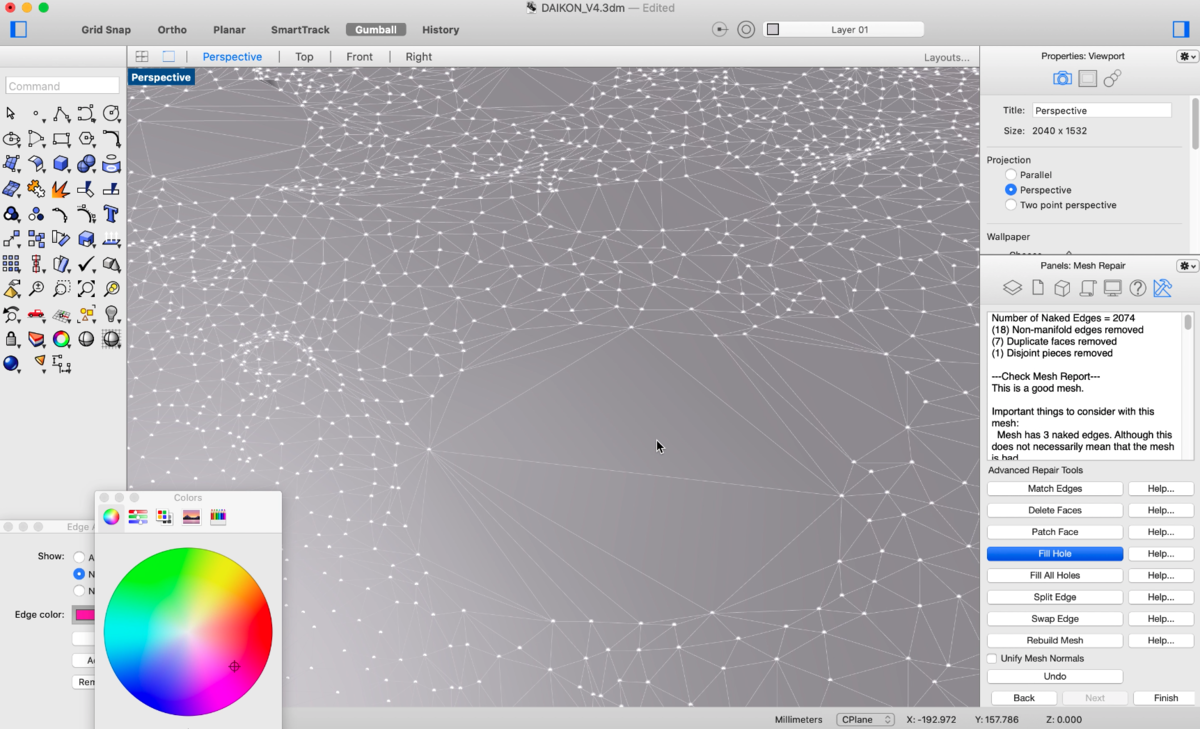The width and height of the screenshot is (1200, 729).
Task: Toggle the History button
Action: pos(440,30)
